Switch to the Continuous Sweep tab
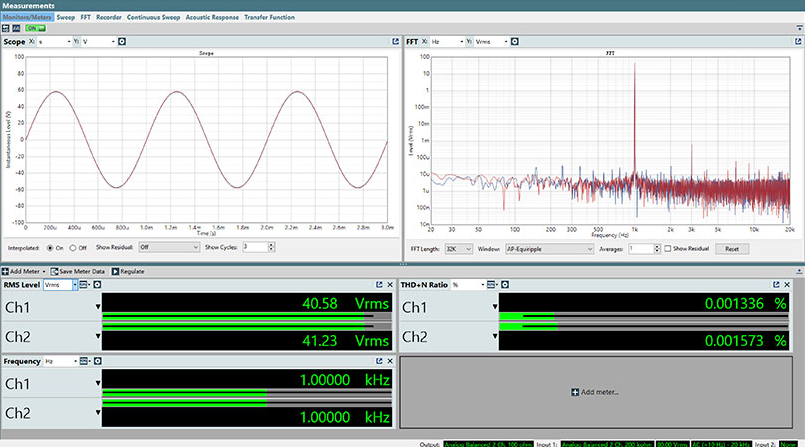 tap(154, 17)
